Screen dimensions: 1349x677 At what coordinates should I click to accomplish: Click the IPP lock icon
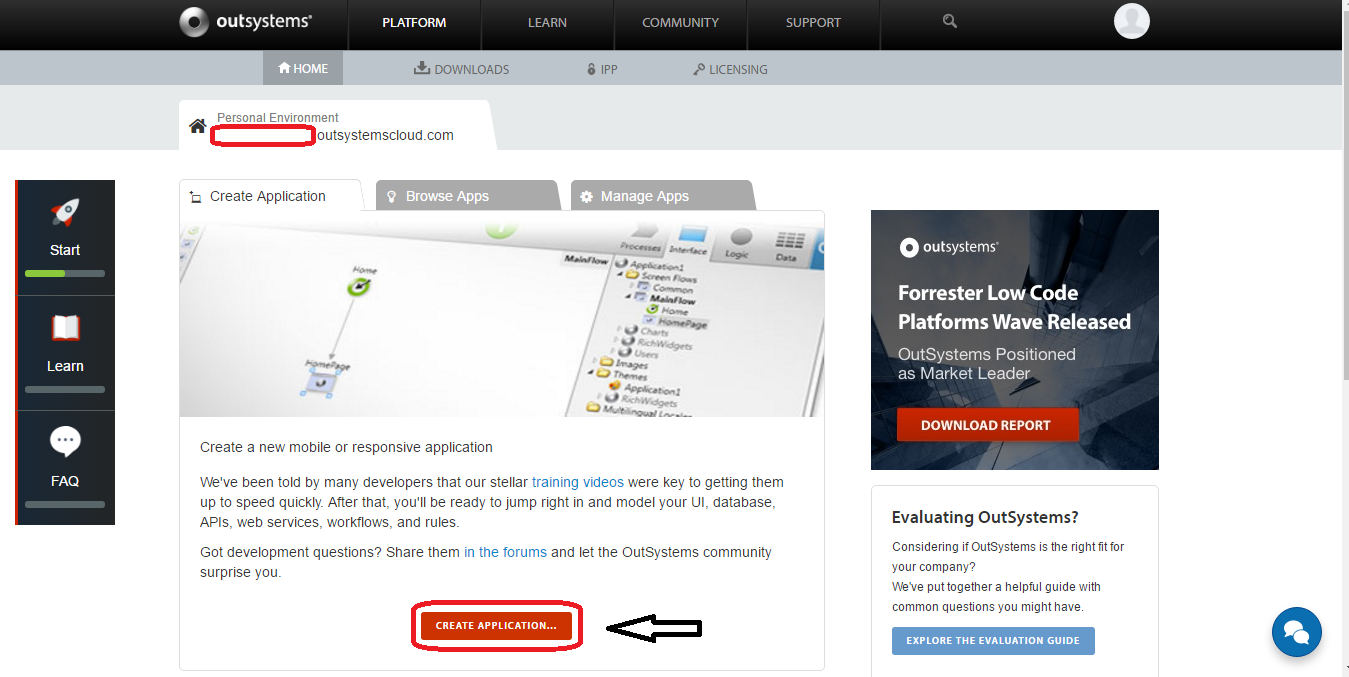(x=592, y=69)
